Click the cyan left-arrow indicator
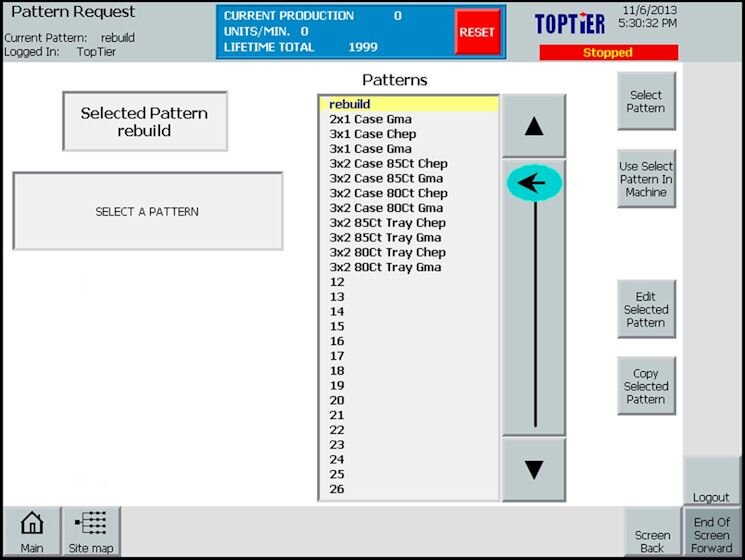 click(x=534, y=183)
